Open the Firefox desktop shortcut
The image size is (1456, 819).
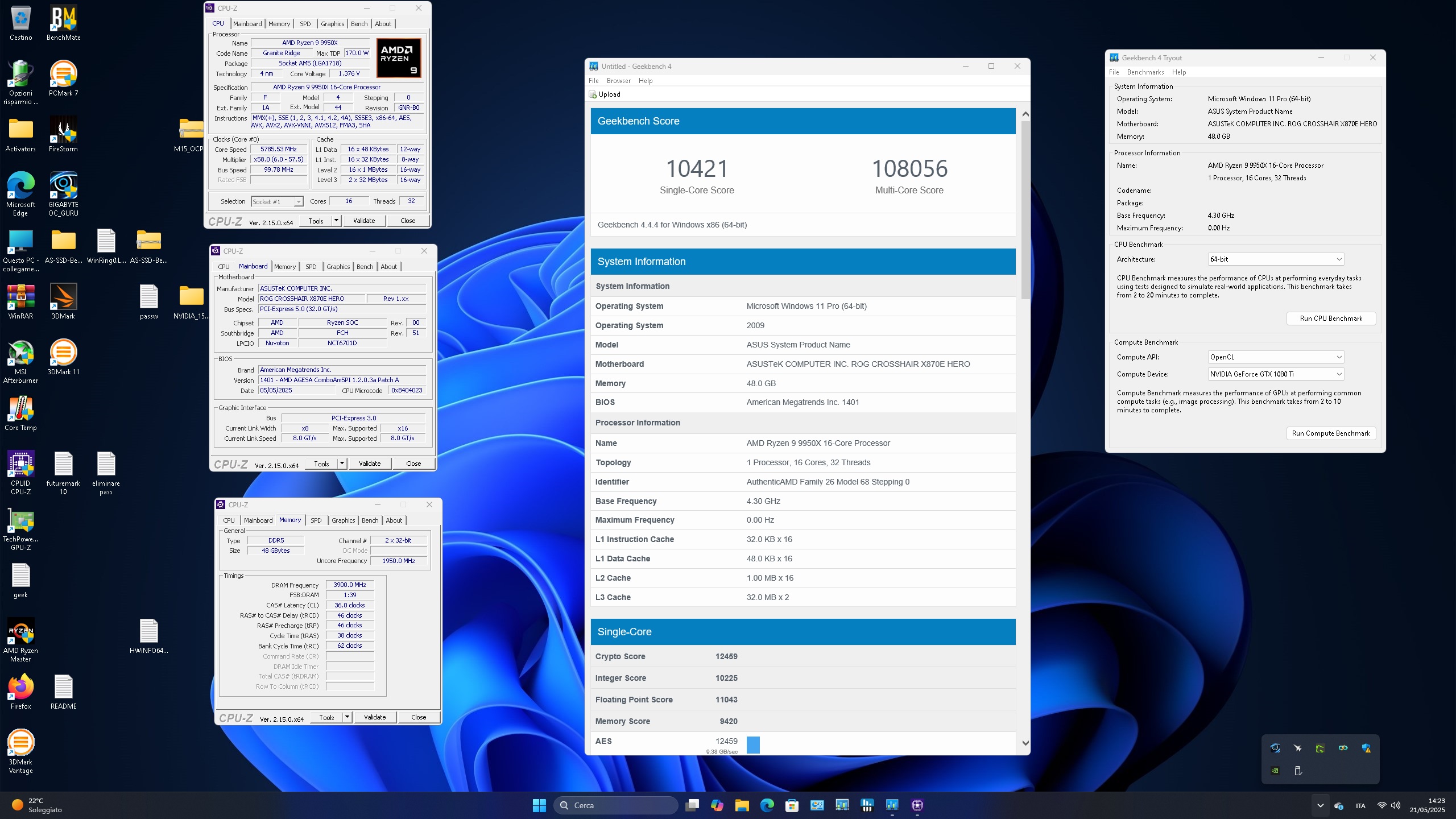point(20,692)
